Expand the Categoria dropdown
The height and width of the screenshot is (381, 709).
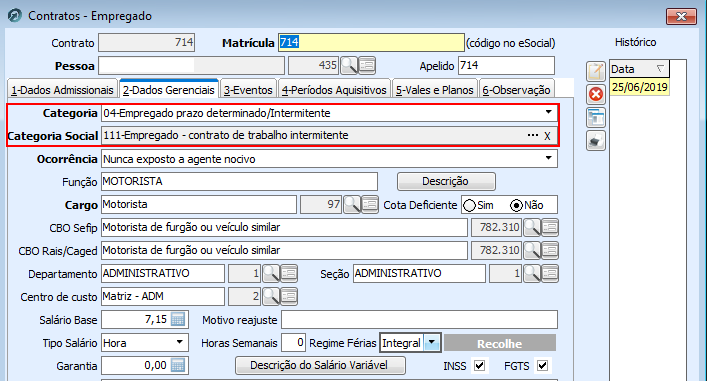tap(548, 112)
